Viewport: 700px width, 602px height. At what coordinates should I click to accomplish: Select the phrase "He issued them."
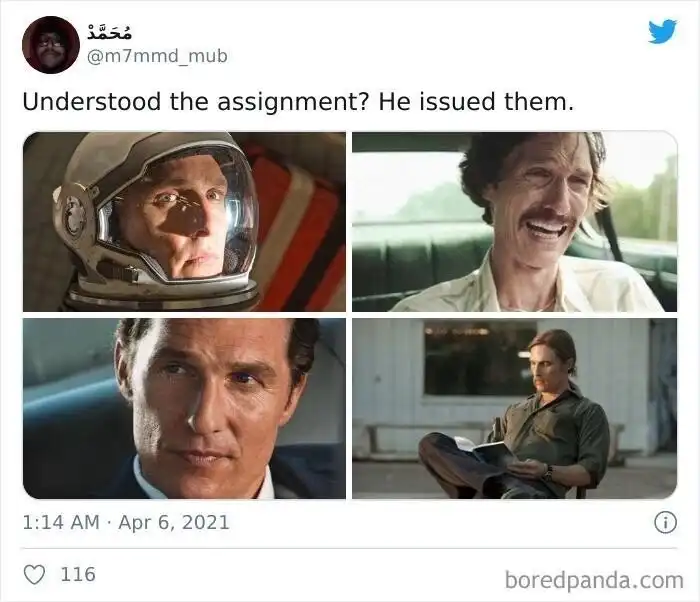point(476,102)
